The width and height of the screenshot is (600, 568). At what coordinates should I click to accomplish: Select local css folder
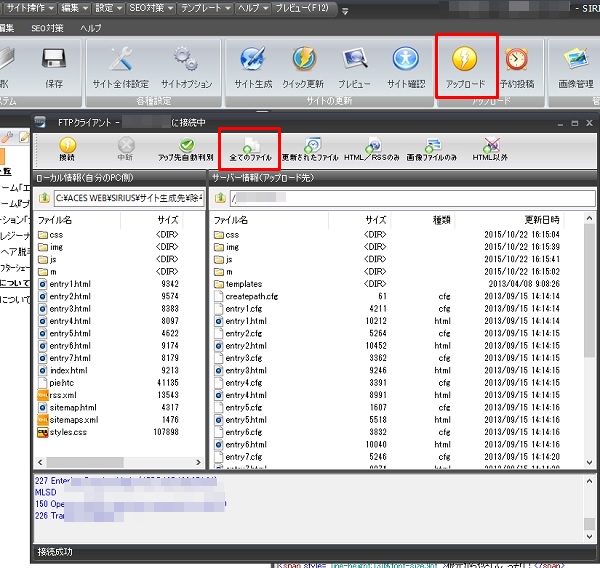coord(51,235)
